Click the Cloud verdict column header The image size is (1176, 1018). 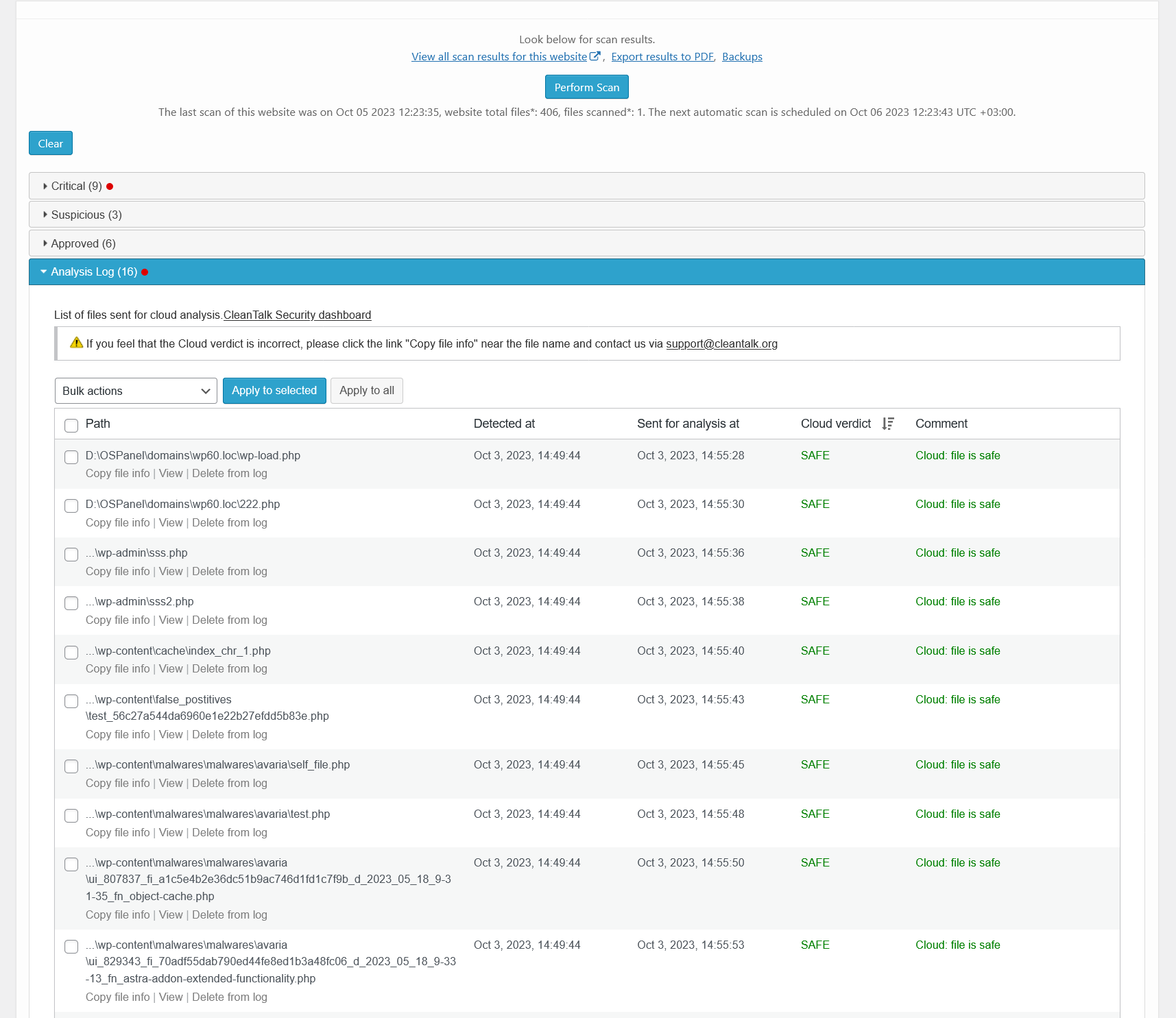pos(836,424)
